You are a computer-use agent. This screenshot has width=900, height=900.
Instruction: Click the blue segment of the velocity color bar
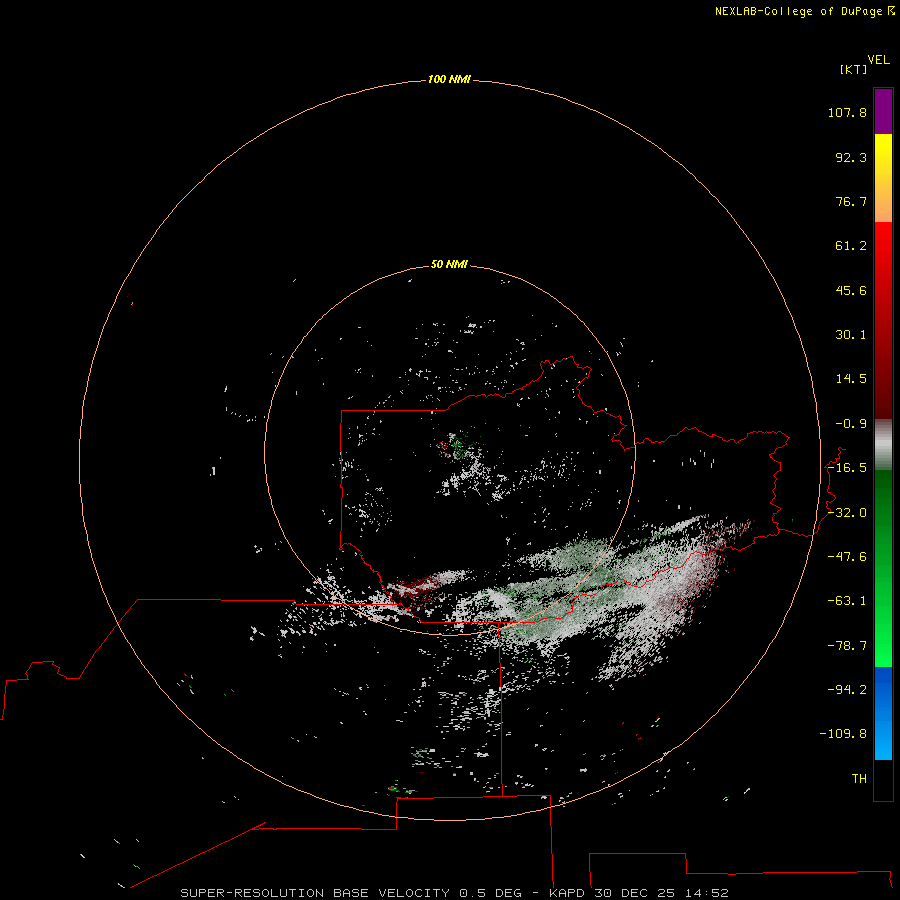tap(883, 713)
